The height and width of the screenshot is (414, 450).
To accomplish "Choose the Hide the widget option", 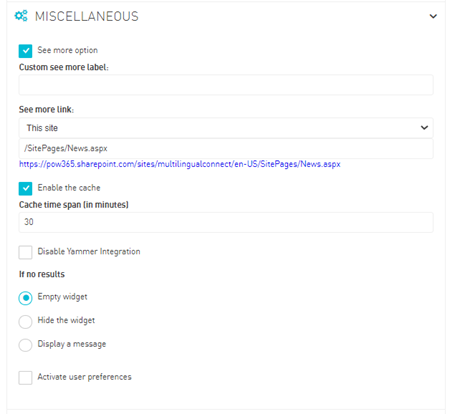I will pyautogui.click(x=25, y=322).
